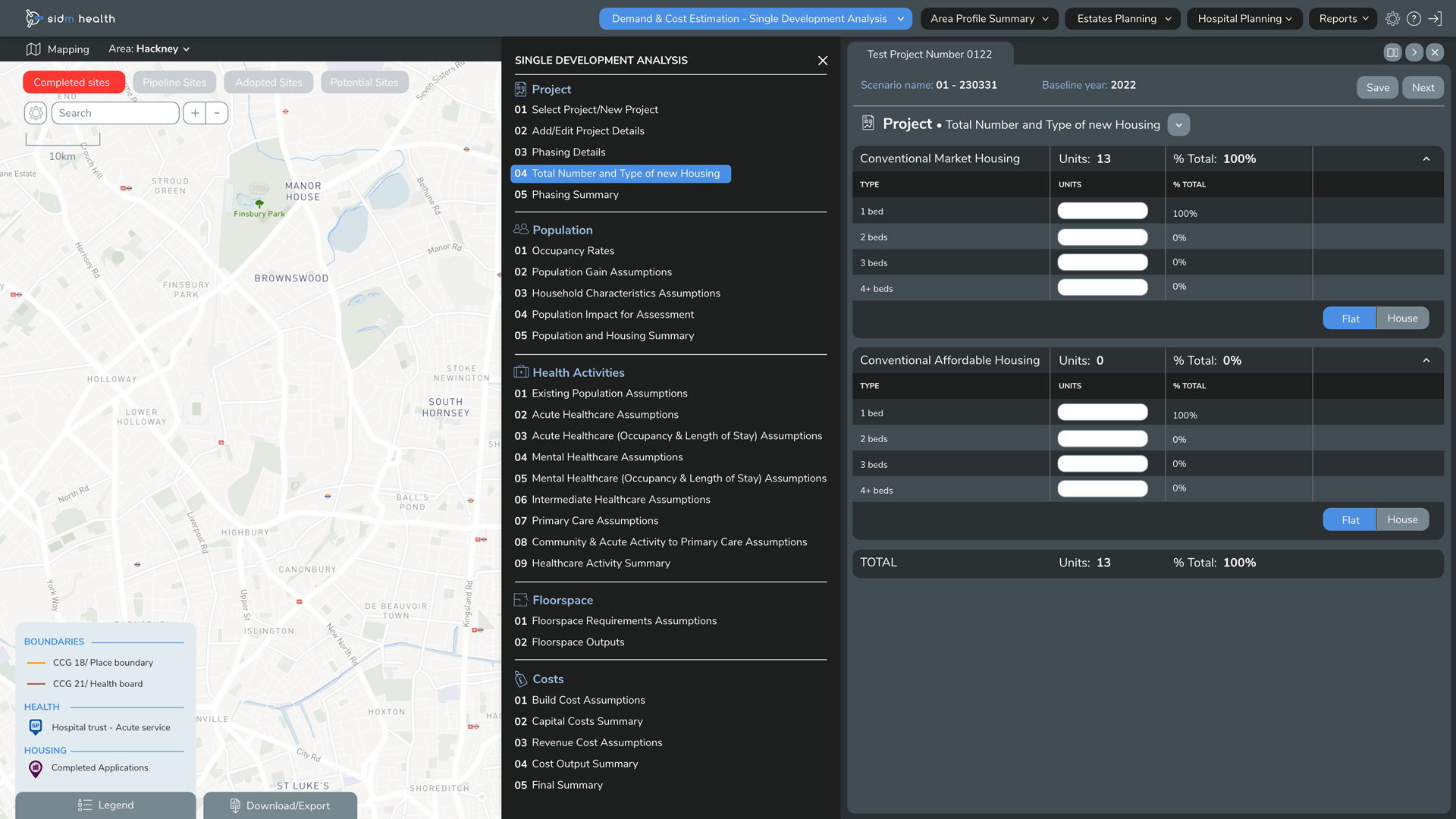Open the top-right settings gear
1456x819 pixels.
pyautogui.click(x=1392, y=19)
